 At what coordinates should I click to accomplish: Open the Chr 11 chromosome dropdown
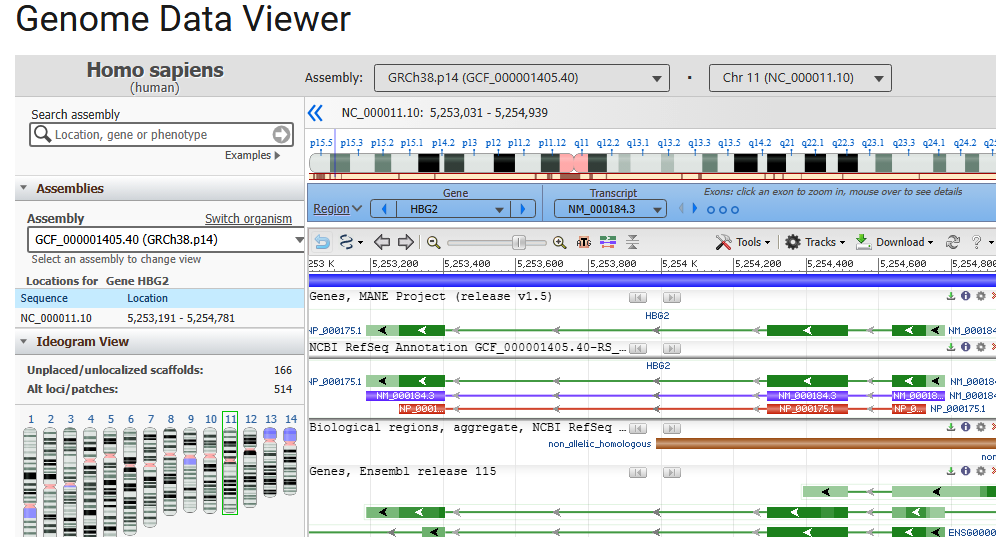(800, 78)
